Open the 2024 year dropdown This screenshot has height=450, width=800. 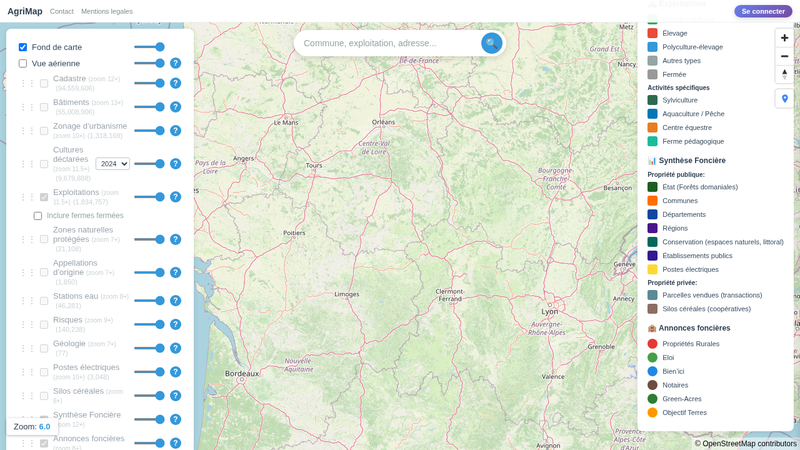[x=112, y=164]
